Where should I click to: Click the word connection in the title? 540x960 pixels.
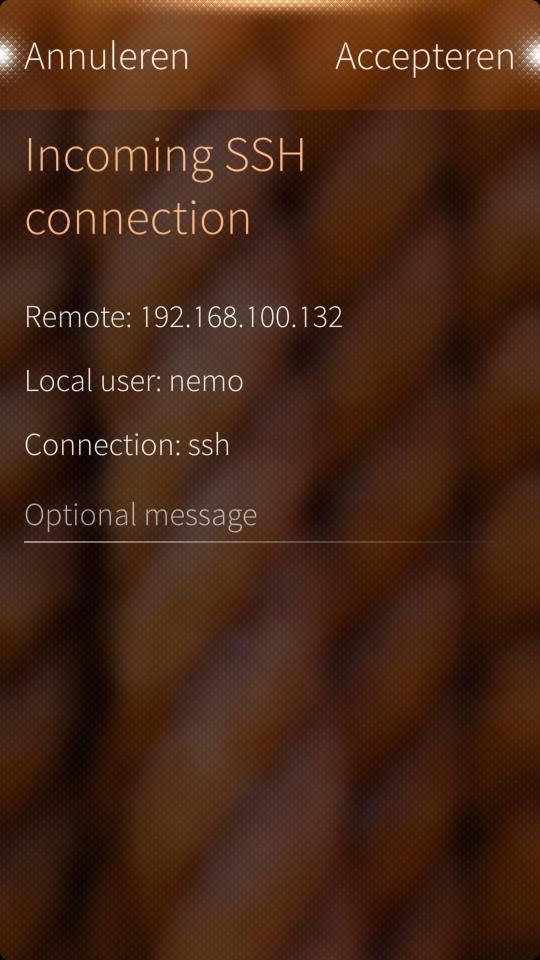(x=138, y=219)
